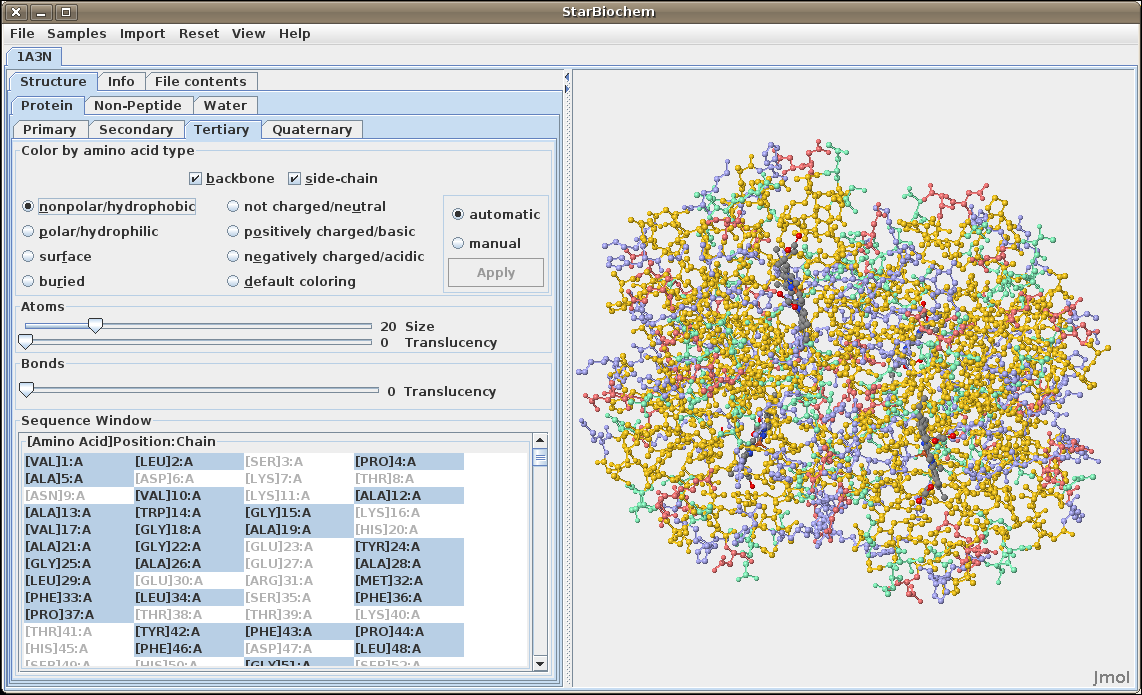This screenshot has width=1142, height=695.
Task: Click the Bonds Translucency slider handle
Action: [x=26, y=390]
